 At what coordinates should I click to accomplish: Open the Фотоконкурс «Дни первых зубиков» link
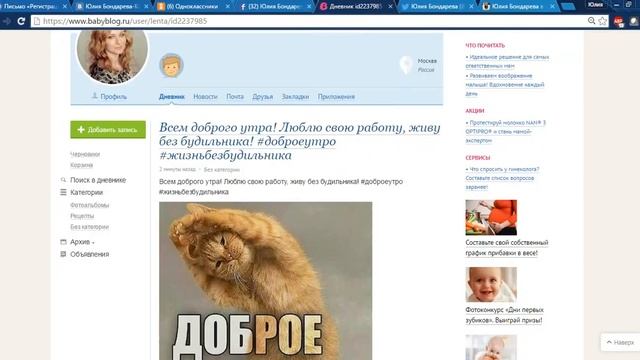504,315
